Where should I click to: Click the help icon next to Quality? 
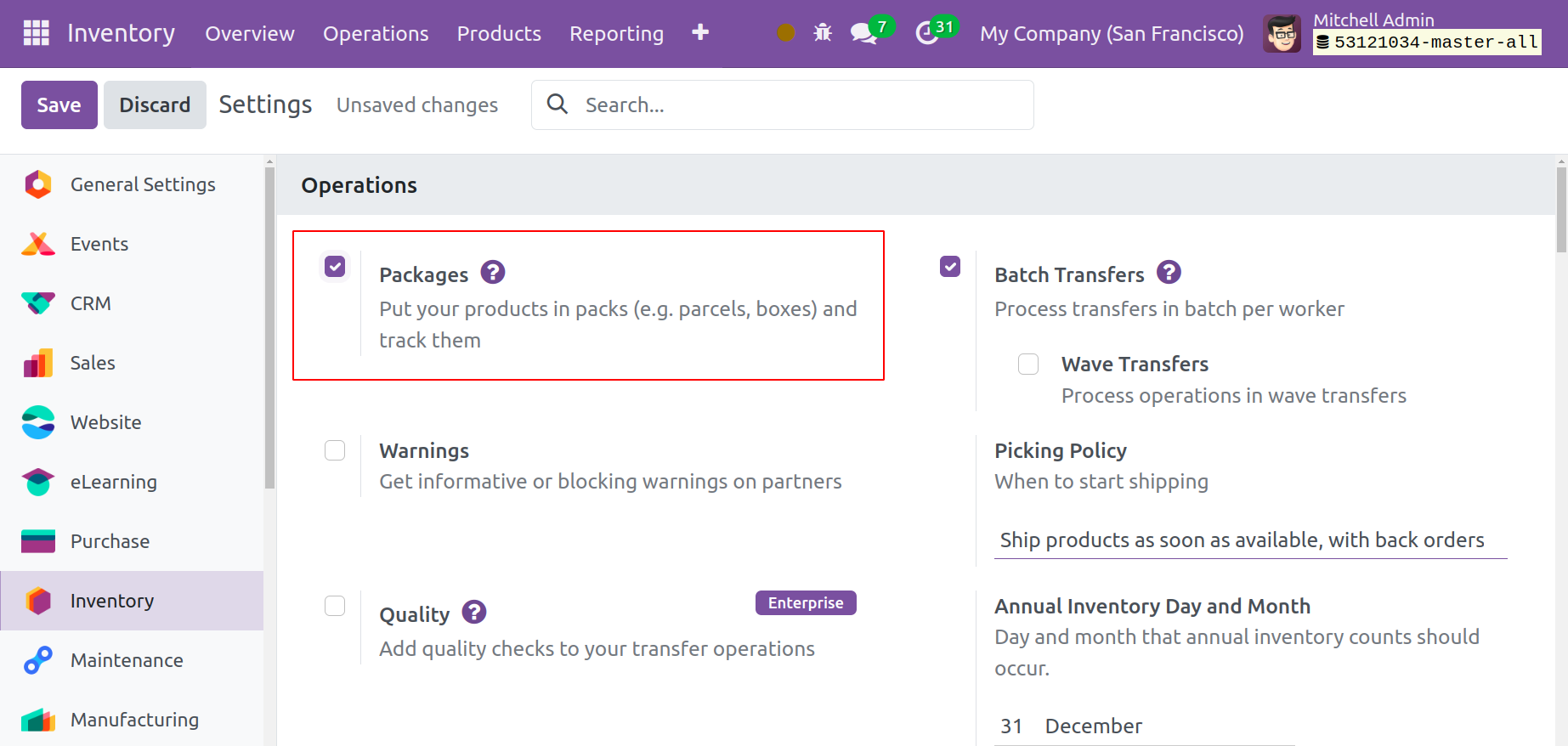(474, 612)
